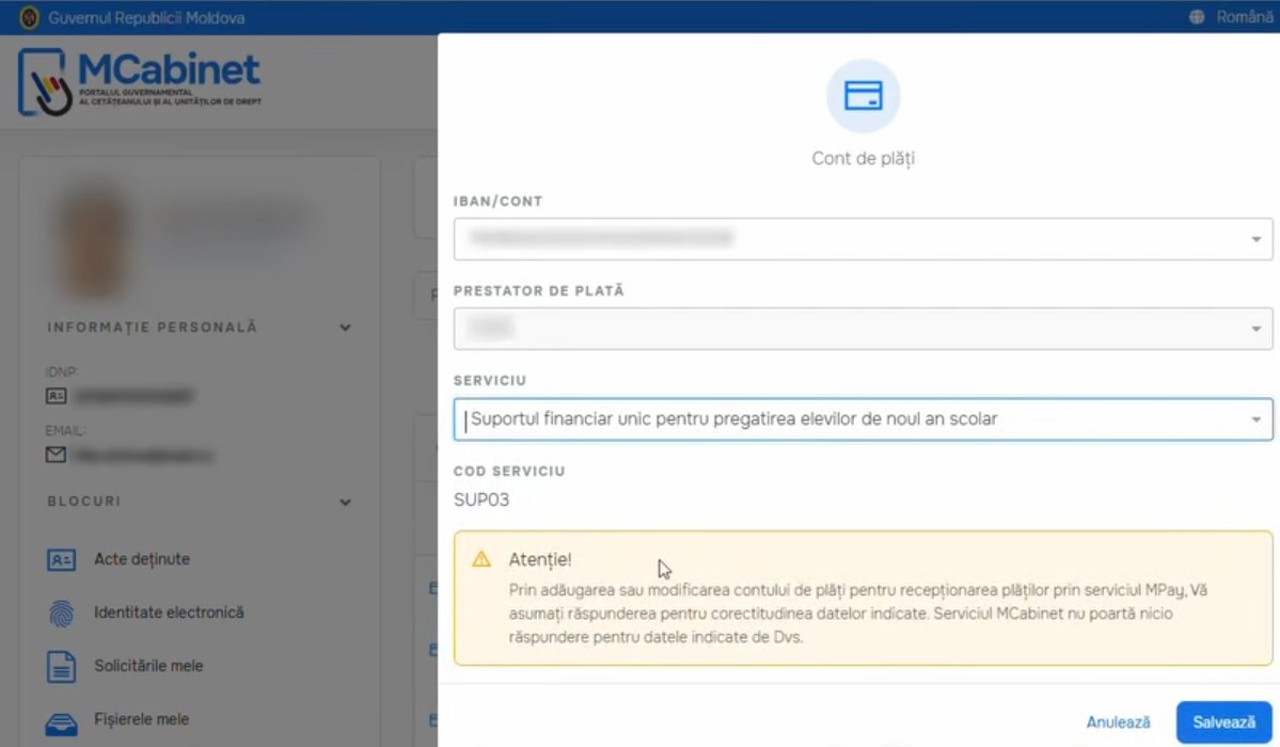1280x747 pixels.
Task: Open the IBAN/CONT dropdown
Action: pyautogui.click(x=1255, y=239)
